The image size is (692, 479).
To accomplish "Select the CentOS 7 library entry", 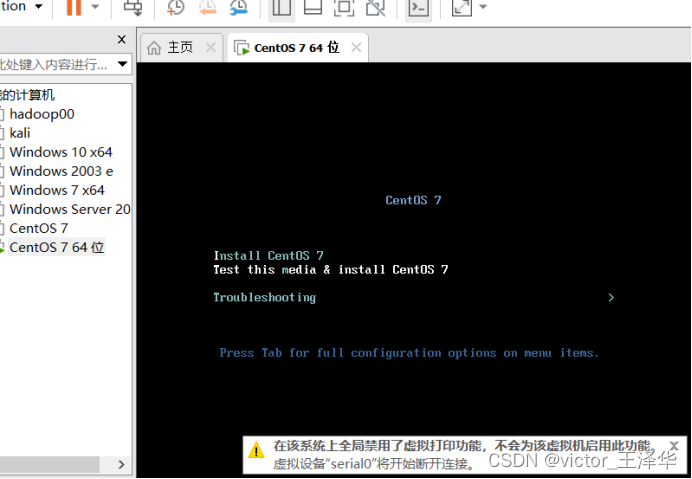I will pyautogui.click(x=39, y=228).
